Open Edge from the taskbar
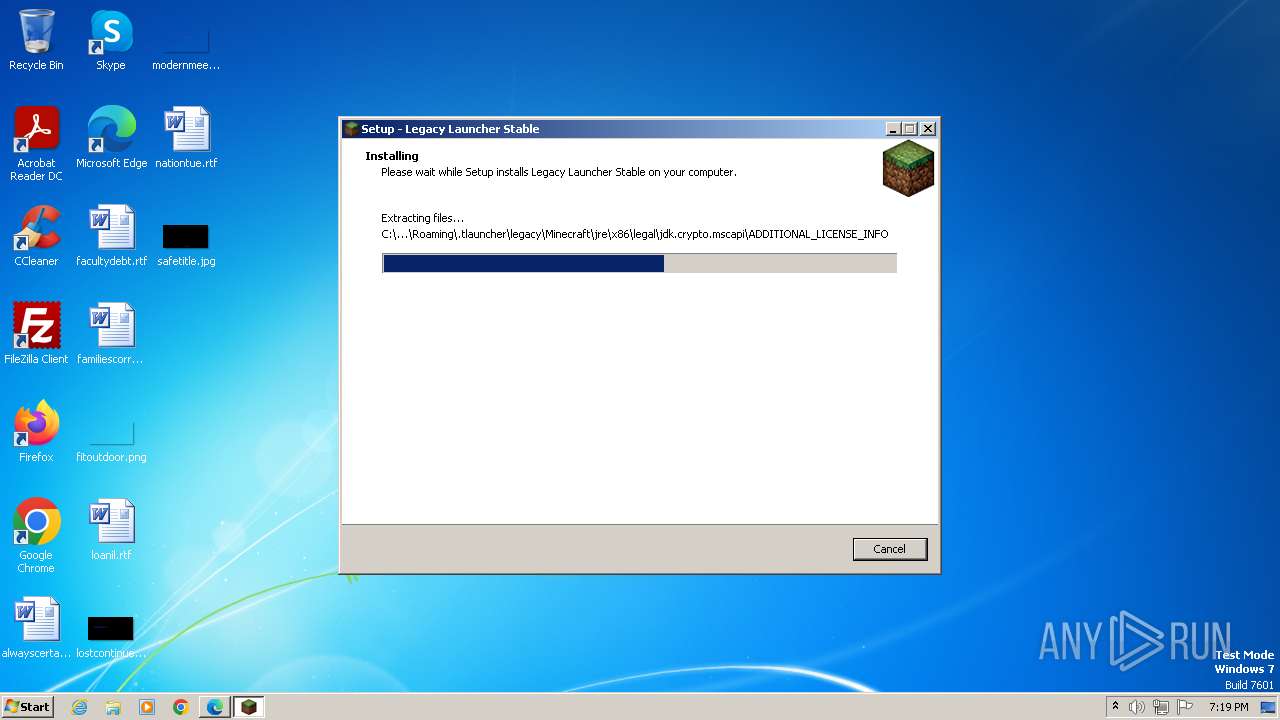1280x720 pixels. [215, 707]
